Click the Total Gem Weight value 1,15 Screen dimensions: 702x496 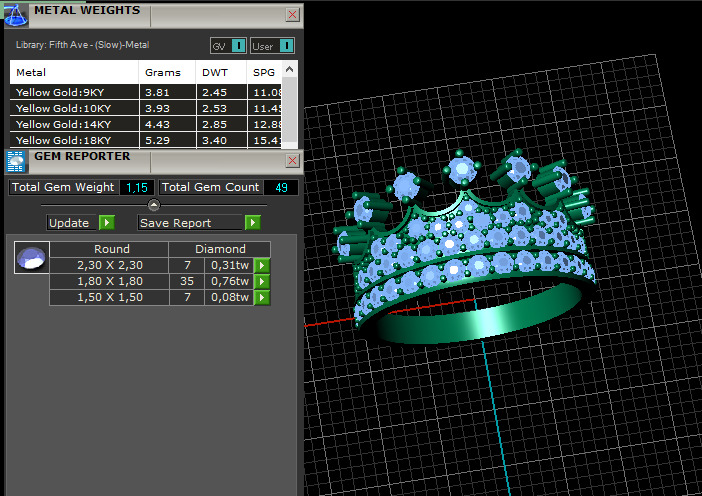point(137,188)
